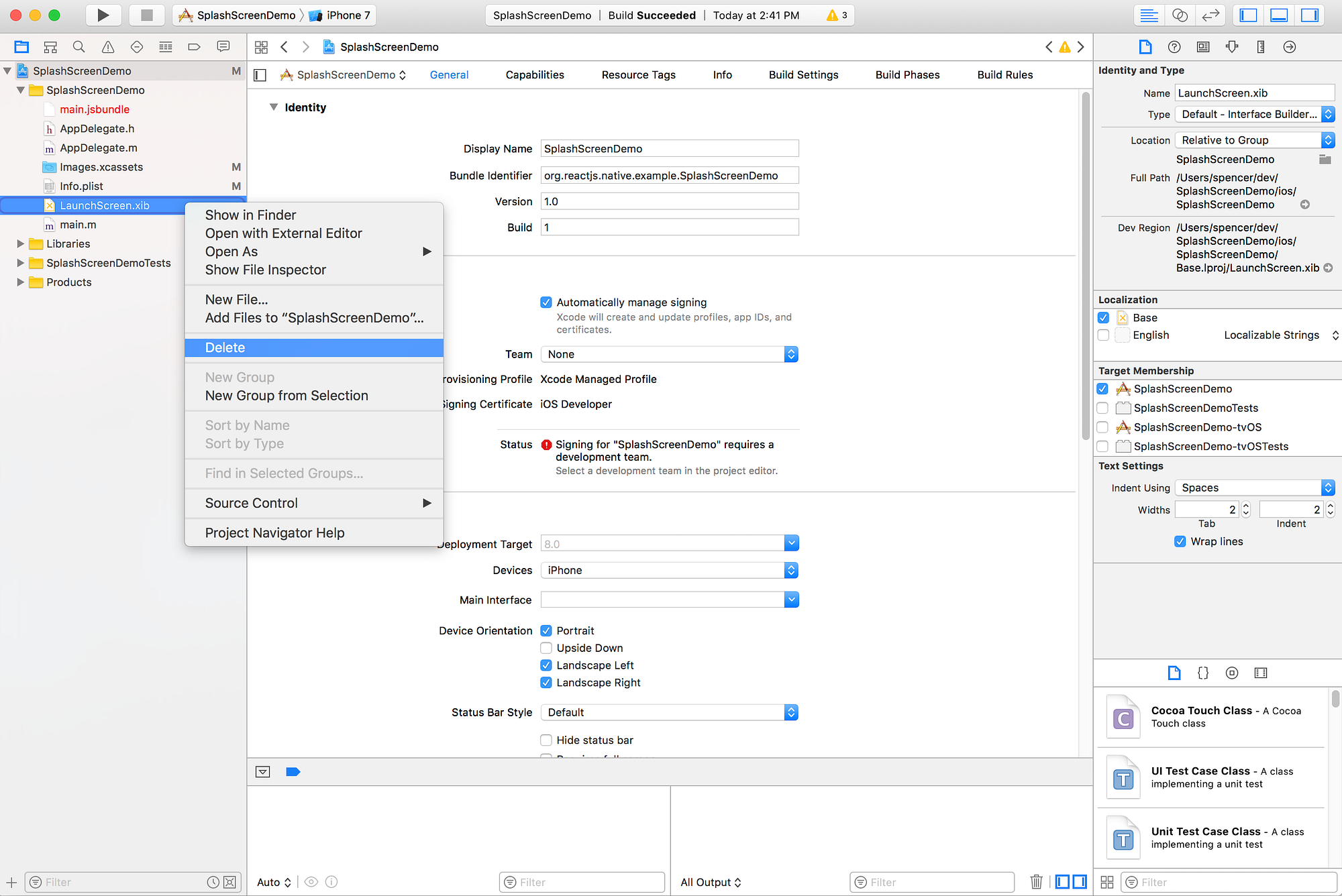This screenshot has height=896, width=1342.
Task: Clear console with trash icon
Action: point(1036,881)
